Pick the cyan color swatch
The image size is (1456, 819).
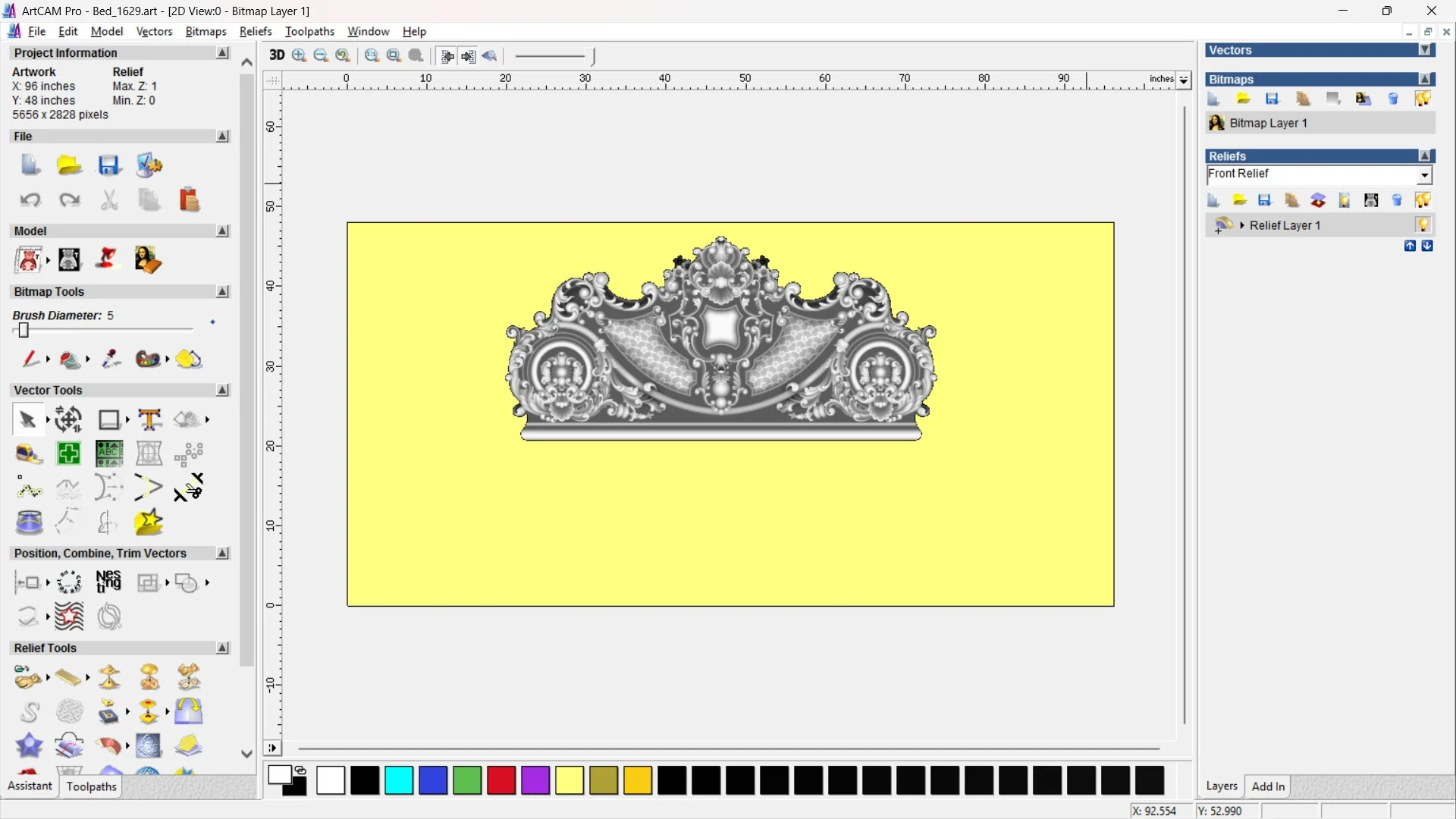click(x=399, y=780)
